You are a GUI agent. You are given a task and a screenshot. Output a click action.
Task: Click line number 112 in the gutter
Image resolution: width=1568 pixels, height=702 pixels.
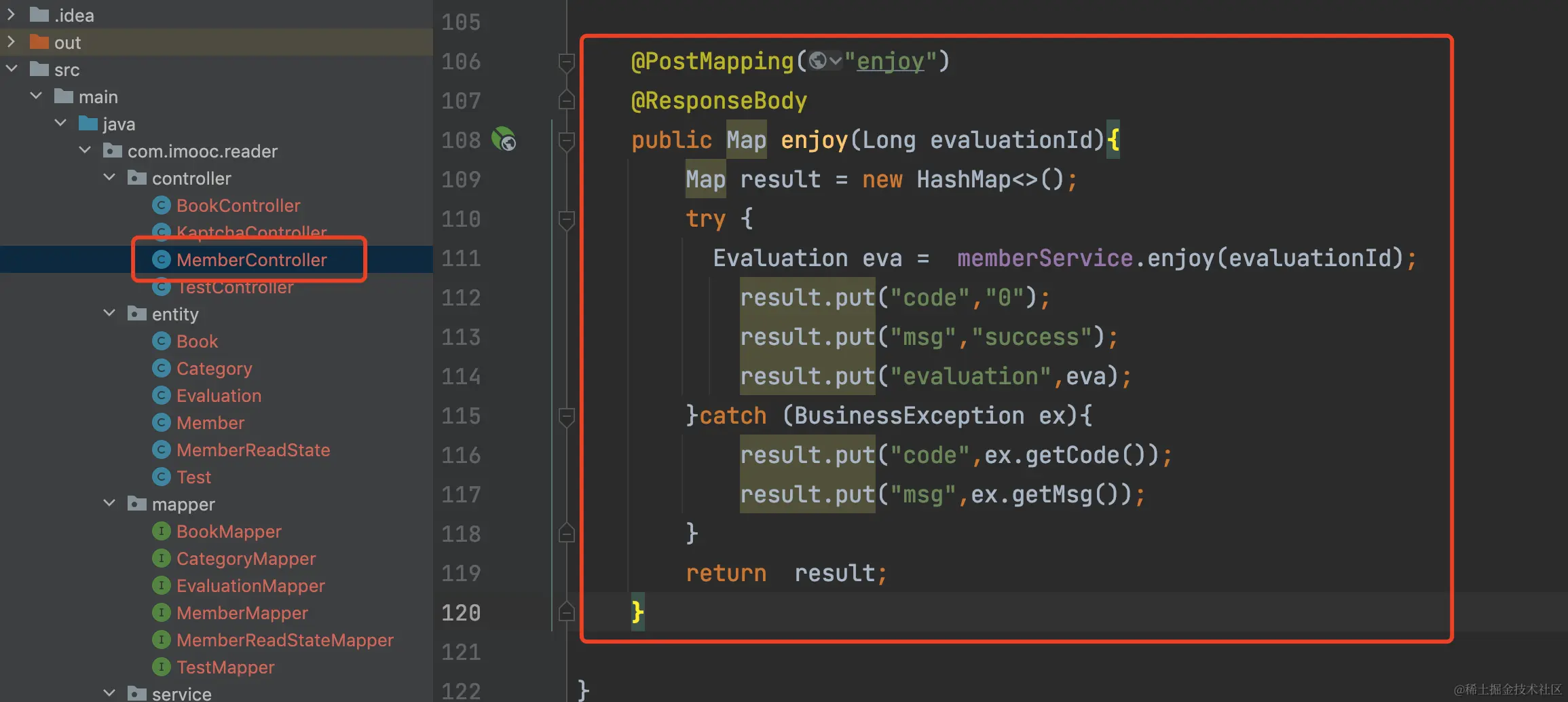pos(461,298)
